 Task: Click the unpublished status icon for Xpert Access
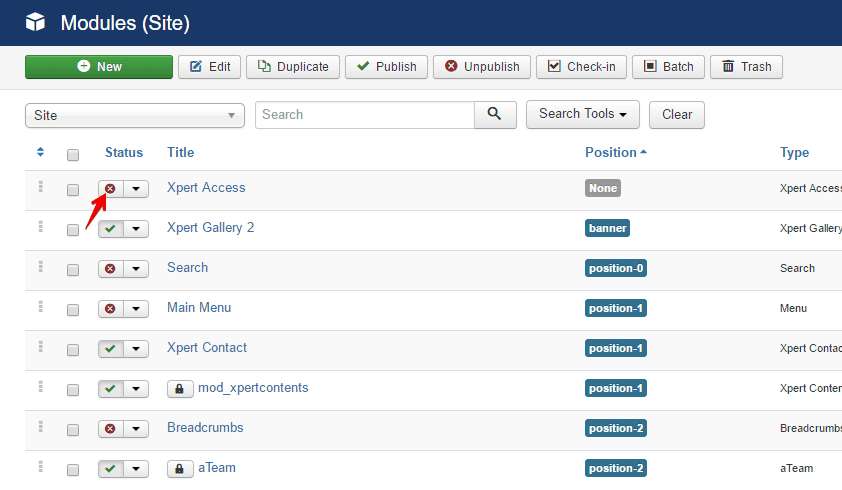110,189
